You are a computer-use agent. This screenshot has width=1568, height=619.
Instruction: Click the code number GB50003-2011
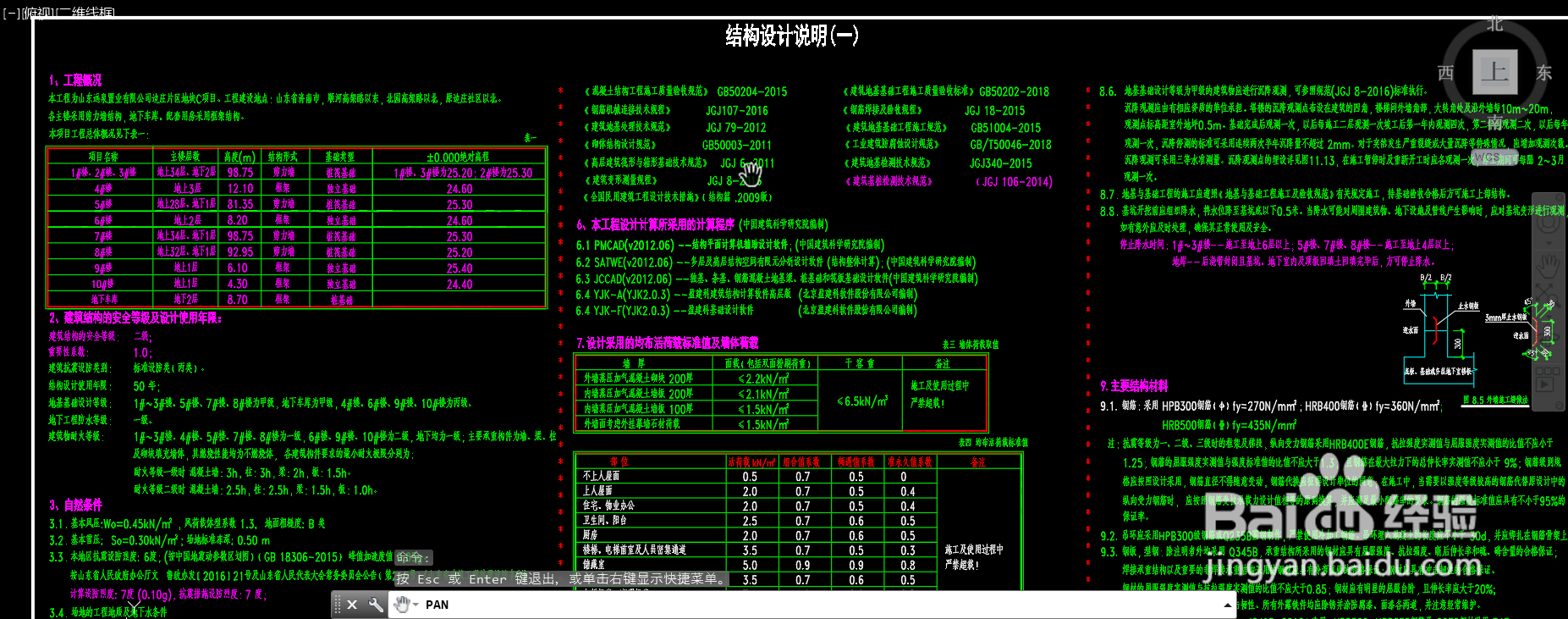click(x=736, y=146)
